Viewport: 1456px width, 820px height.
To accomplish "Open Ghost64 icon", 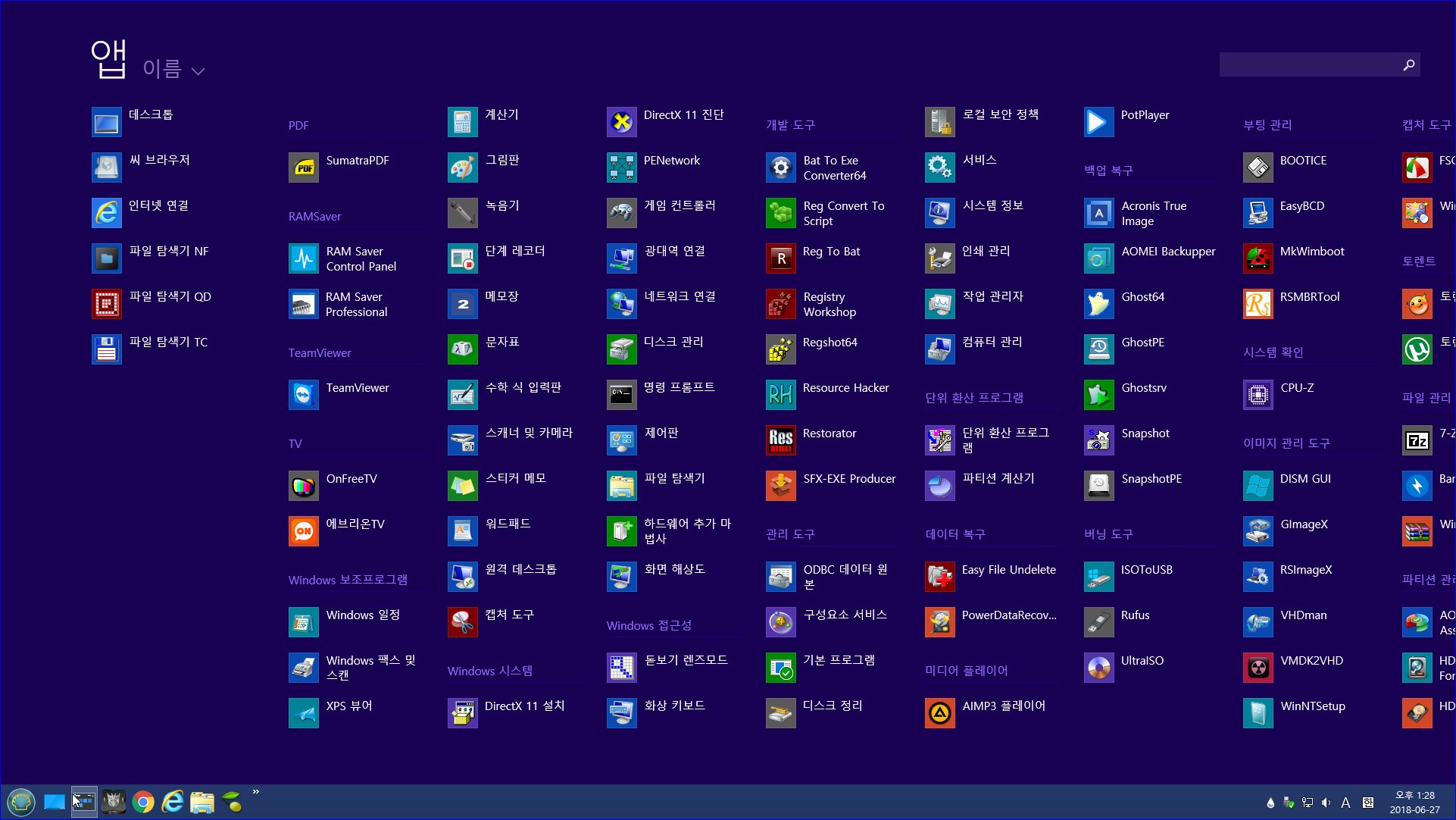I will click(1099, 304).
